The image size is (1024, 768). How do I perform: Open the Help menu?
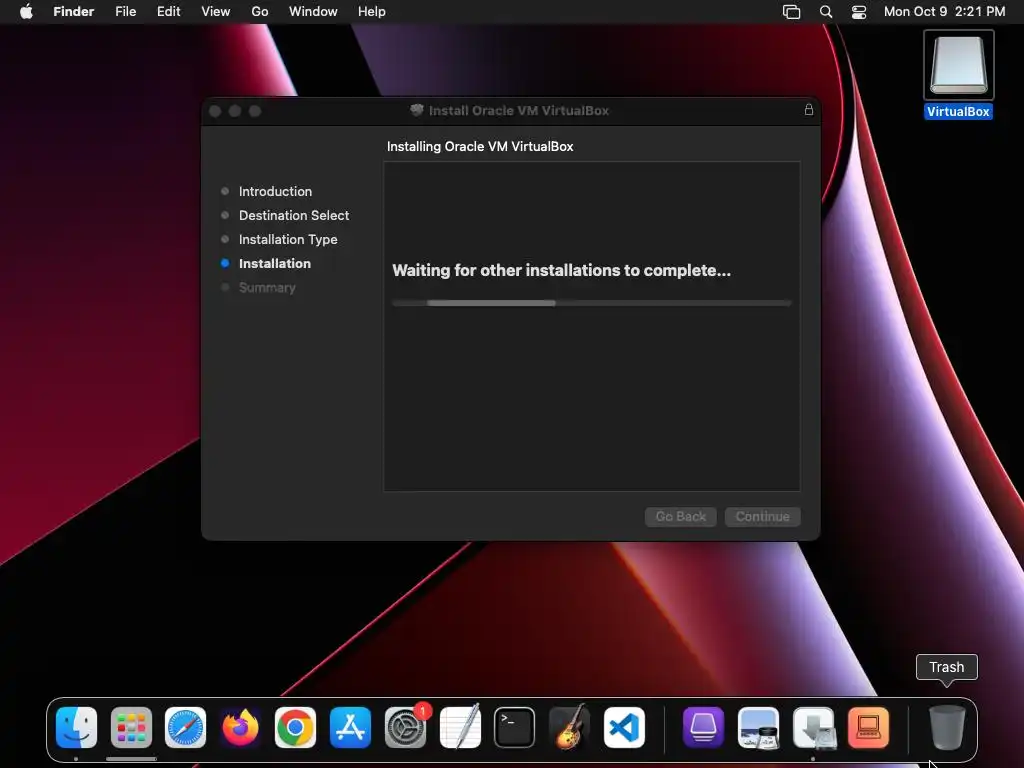coord(372,12)
